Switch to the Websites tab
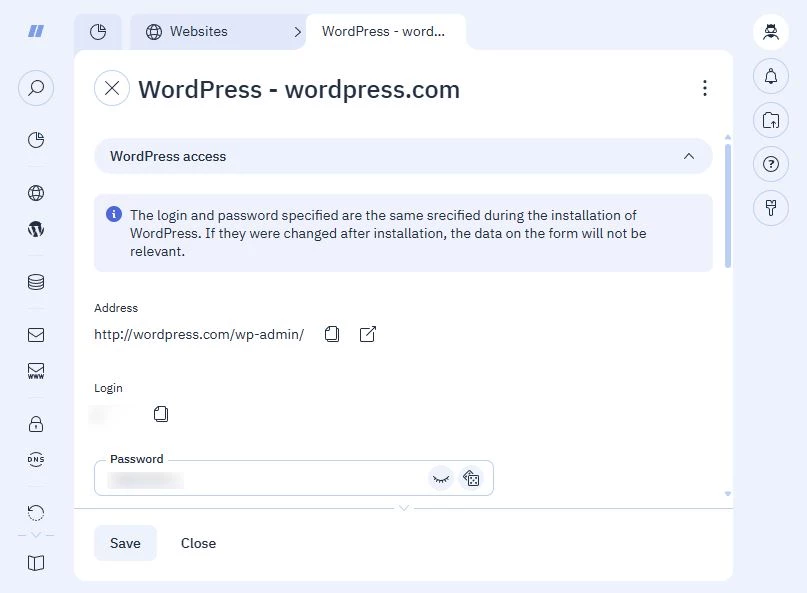This screenshot has width=807, height=593. 199,31
